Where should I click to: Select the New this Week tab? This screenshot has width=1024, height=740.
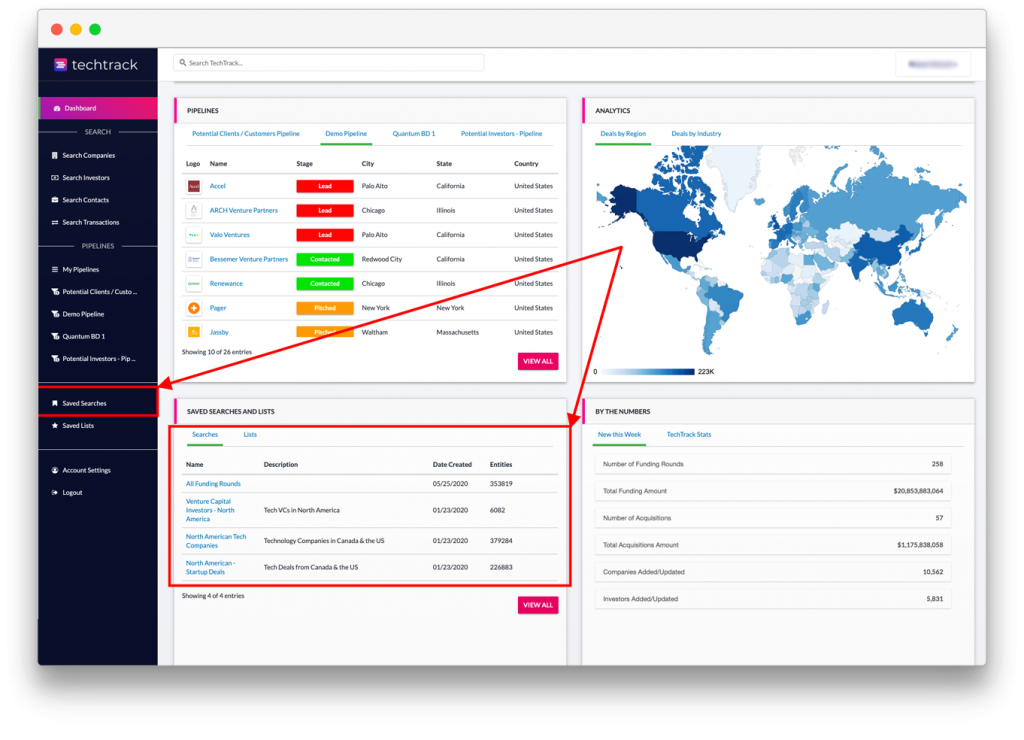(x=619, y=434)
